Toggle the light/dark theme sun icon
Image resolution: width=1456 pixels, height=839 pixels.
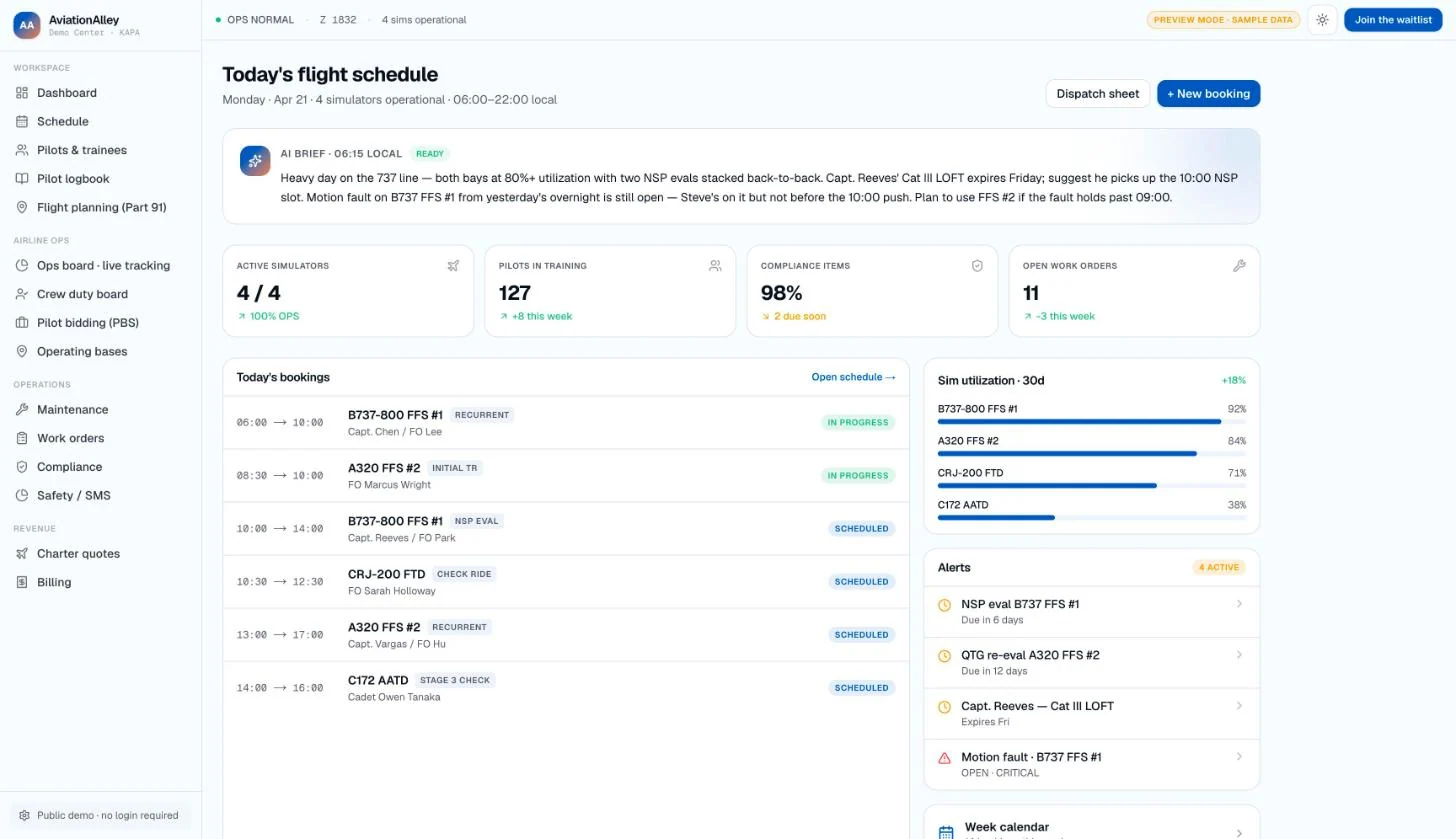pos(1322,20)
